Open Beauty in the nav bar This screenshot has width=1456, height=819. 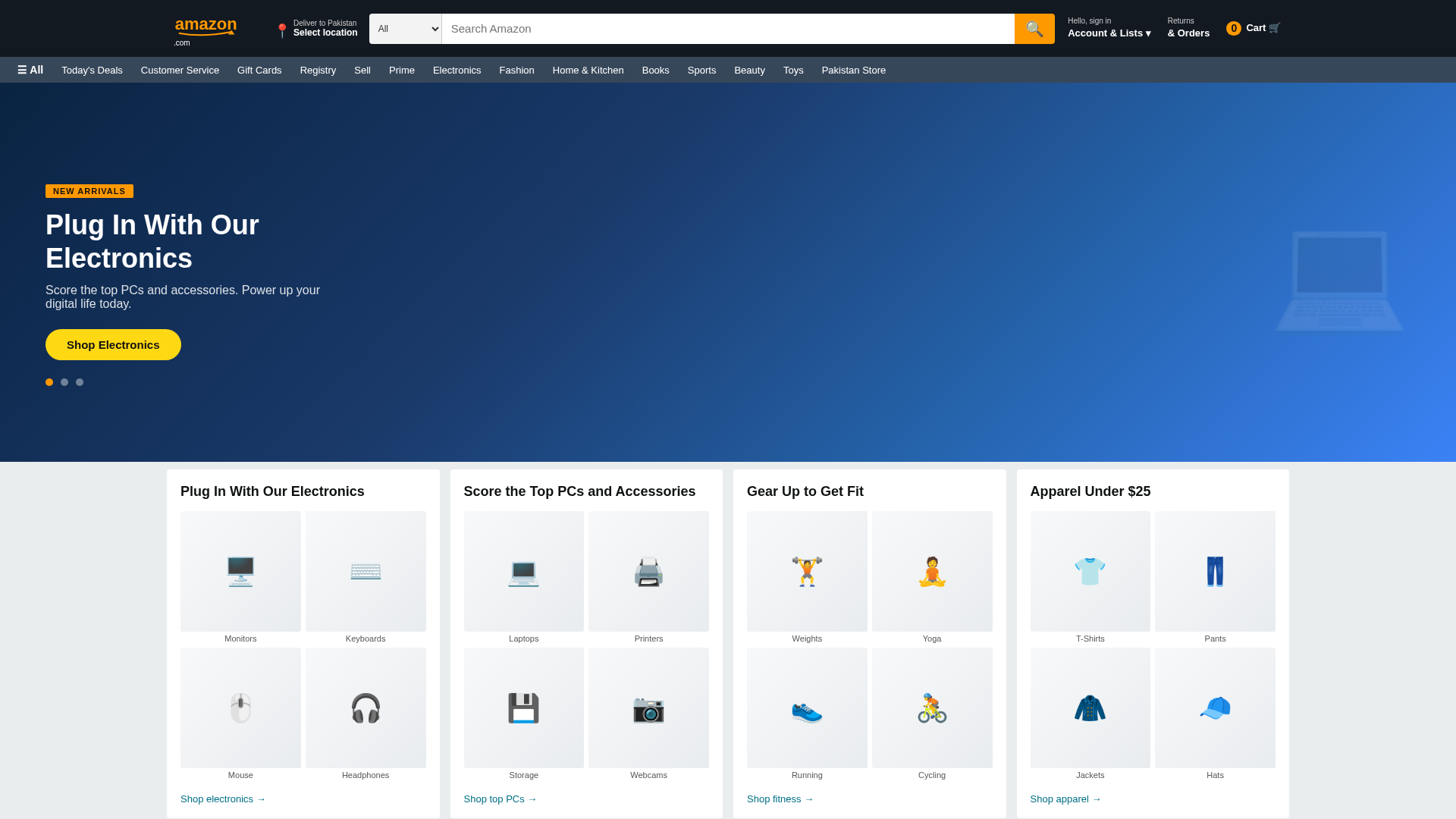749,70
